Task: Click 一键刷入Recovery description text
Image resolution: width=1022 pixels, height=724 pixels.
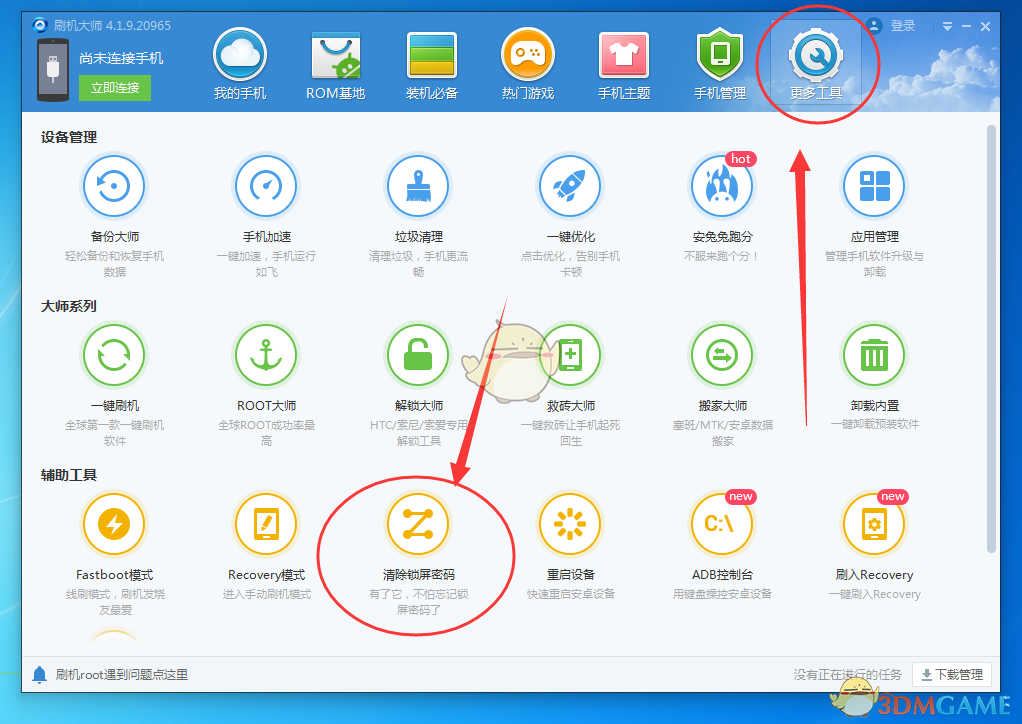Action: pyautogui.click(x=874, y=594)
